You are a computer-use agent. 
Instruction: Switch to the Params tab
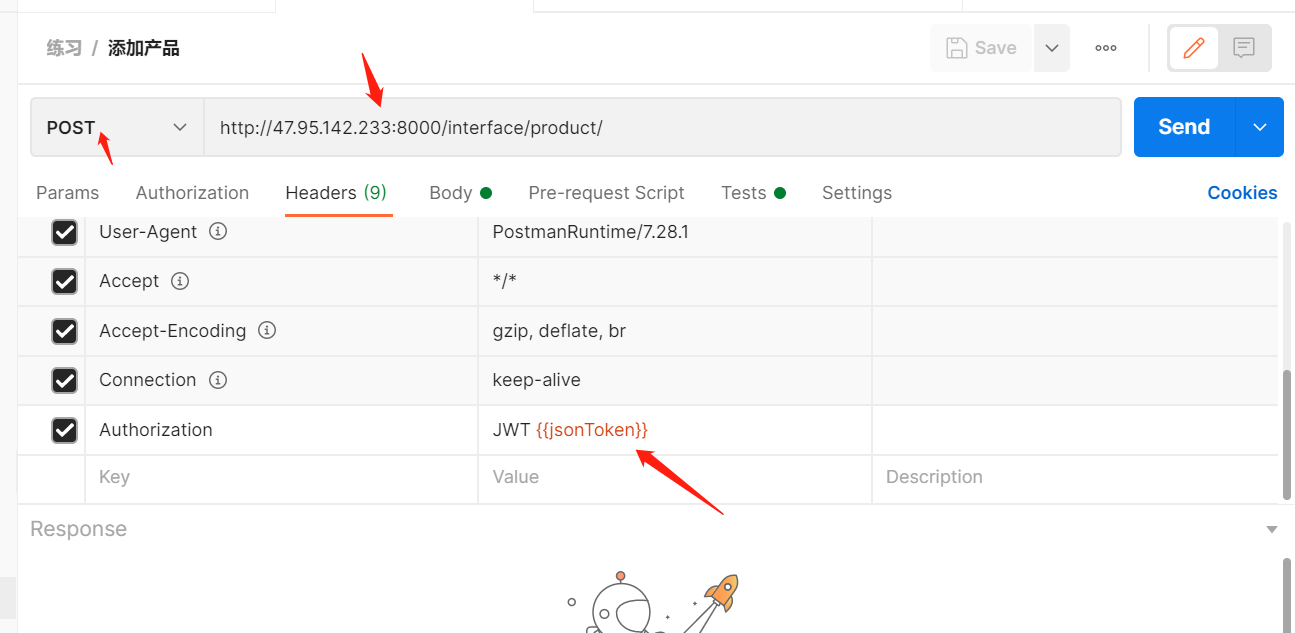tap(67, 193)
